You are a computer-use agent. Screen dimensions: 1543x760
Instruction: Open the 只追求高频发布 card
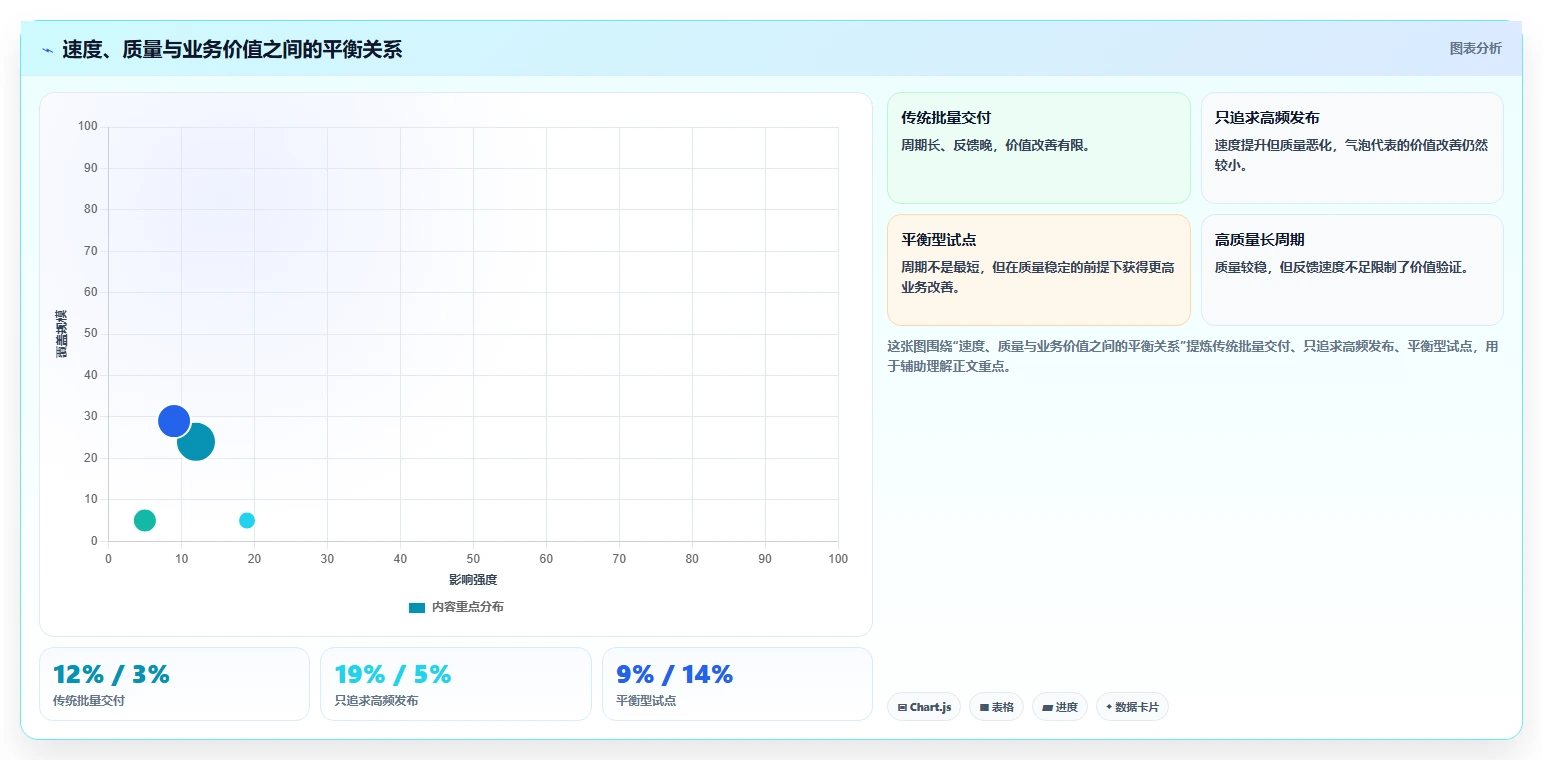click(1352, 148)
